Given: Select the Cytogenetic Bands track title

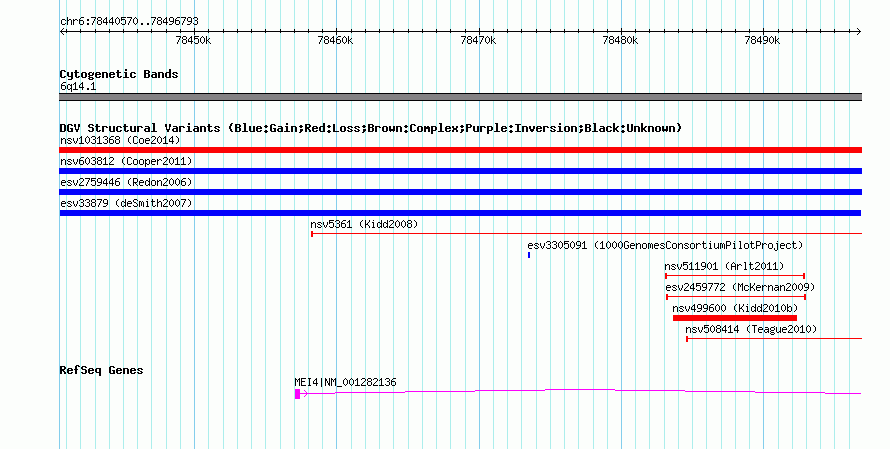Looking at the screenshot, I should [119, 74].
